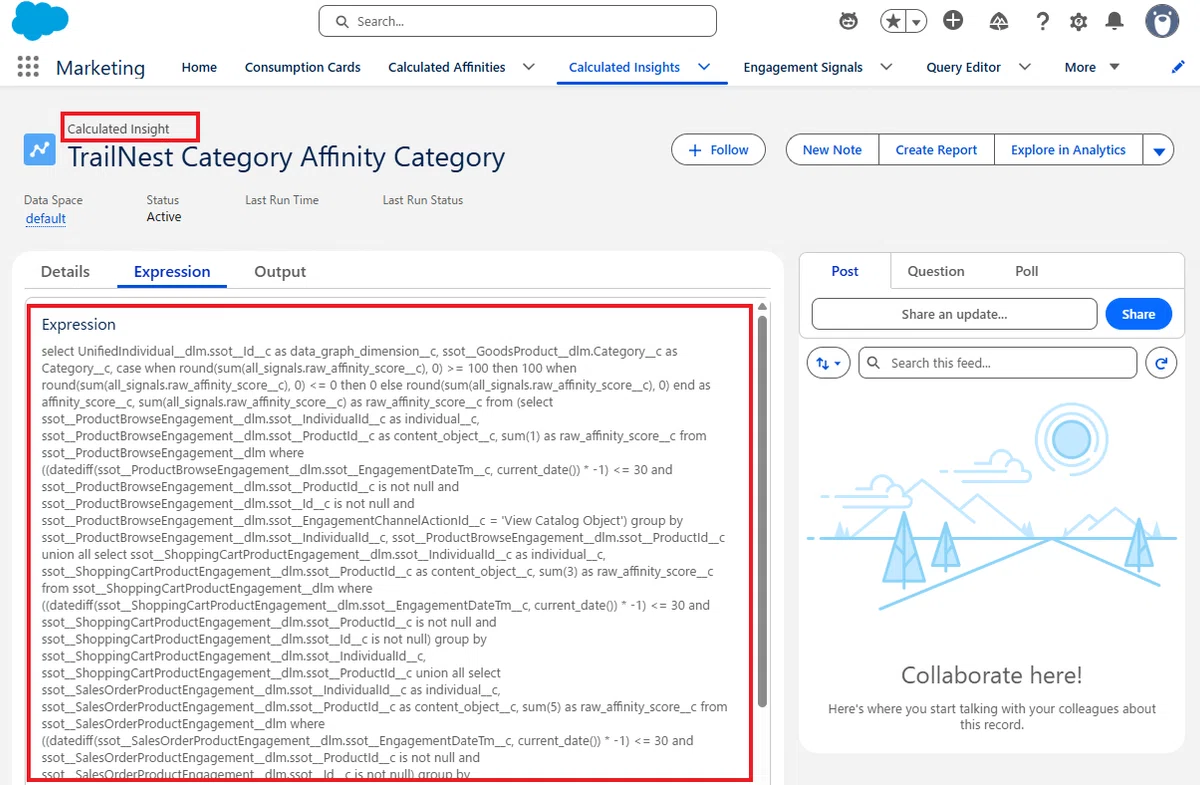Open the Help question mark icon
The height and width of the screenshot is (785, 1200).
pyautogui.click(x=1042, y=21)
